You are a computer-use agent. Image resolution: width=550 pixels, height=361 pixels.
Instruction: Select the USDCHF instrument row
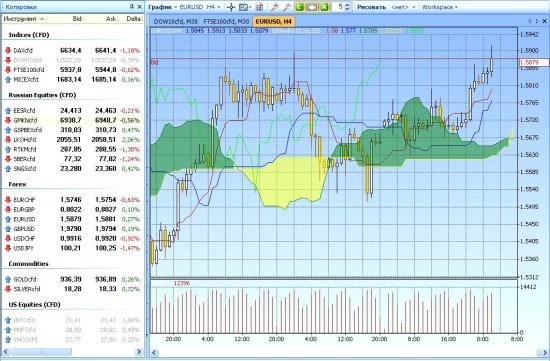coord(72,239)
